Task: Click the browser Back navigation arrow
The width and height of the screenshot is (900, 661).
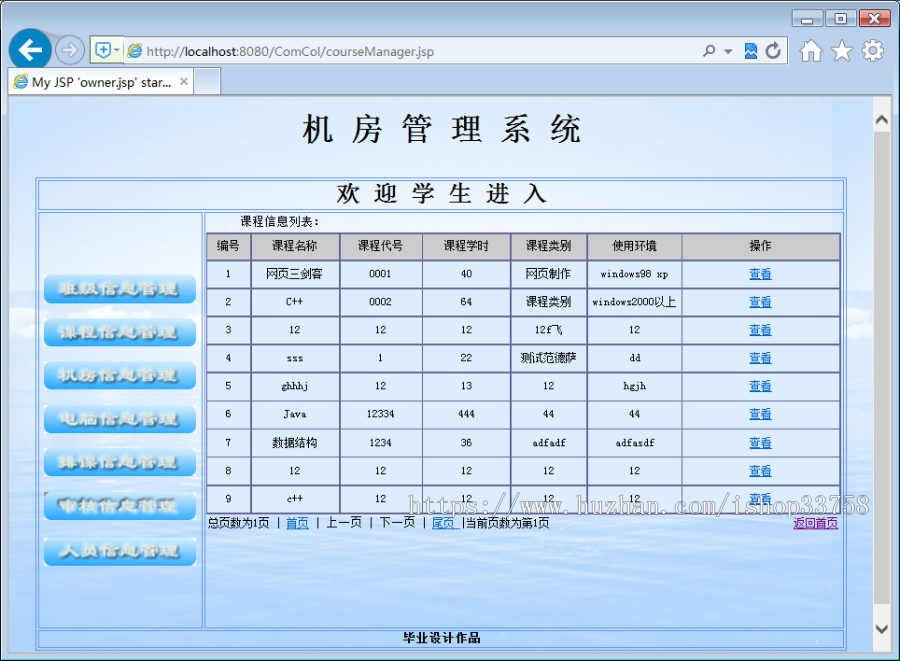Action: (30, 49)
